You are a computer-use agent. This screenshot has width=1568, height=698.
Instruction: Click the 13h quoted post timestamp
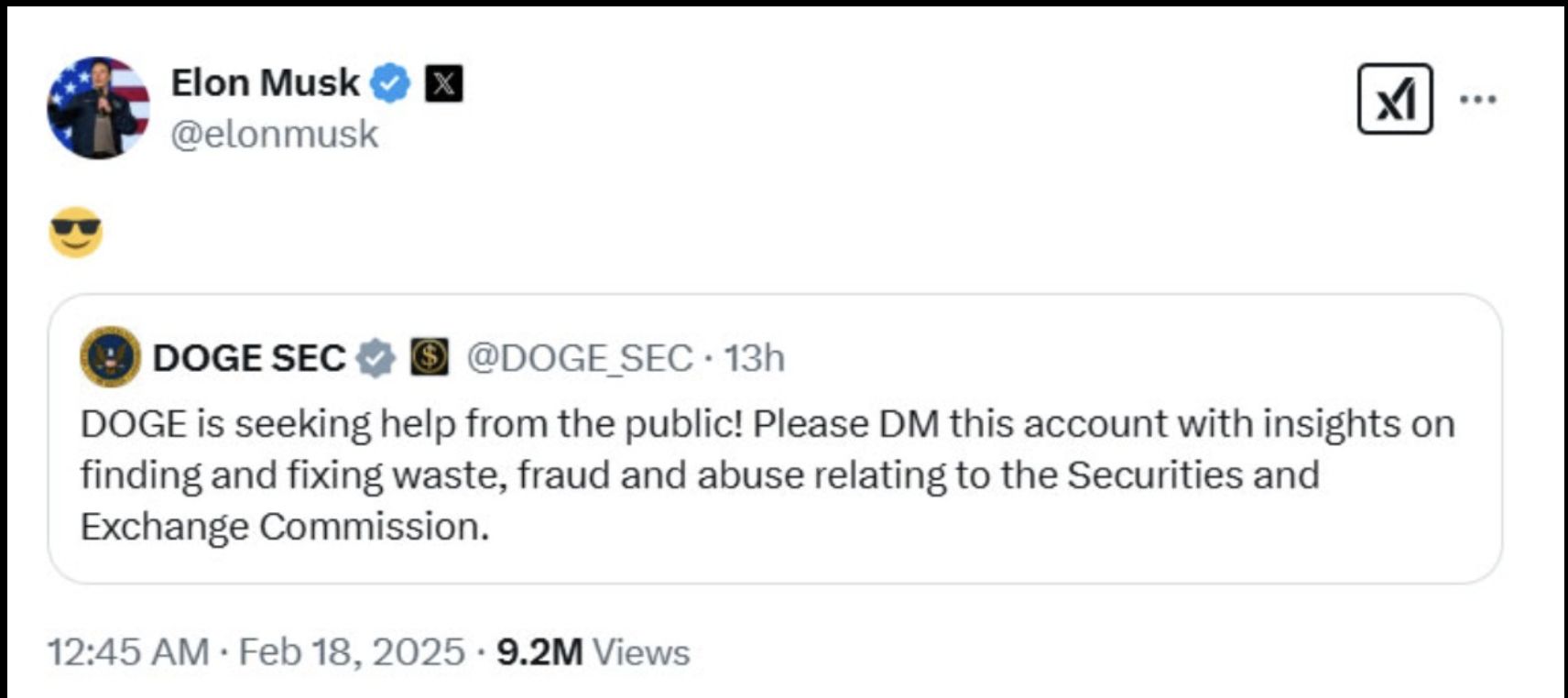[754, 358]
